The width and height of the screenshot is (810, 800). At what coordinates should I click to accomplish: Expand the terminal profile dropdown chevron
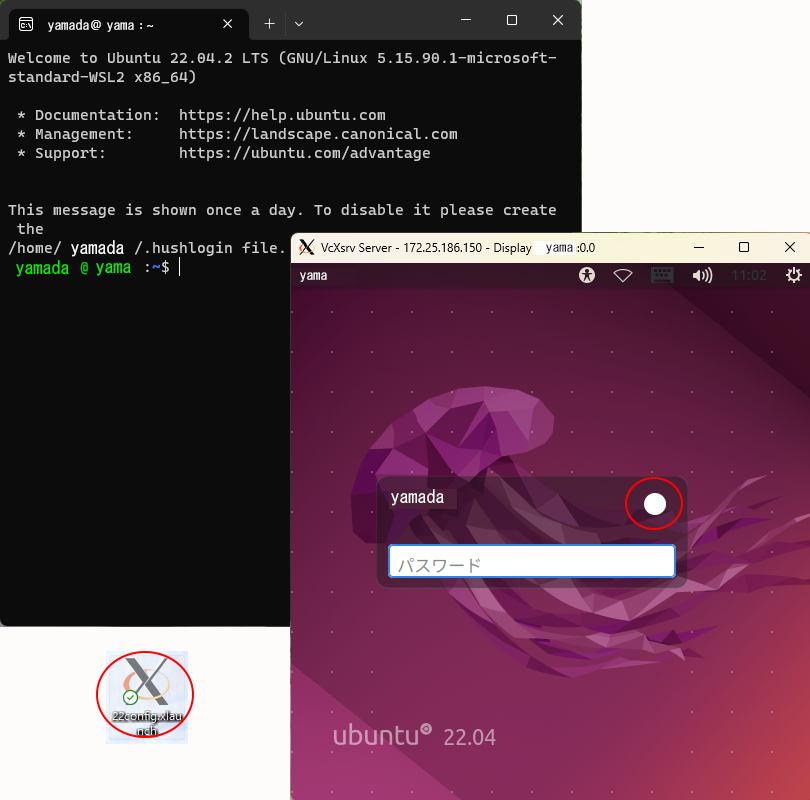(x=299, y=24)
